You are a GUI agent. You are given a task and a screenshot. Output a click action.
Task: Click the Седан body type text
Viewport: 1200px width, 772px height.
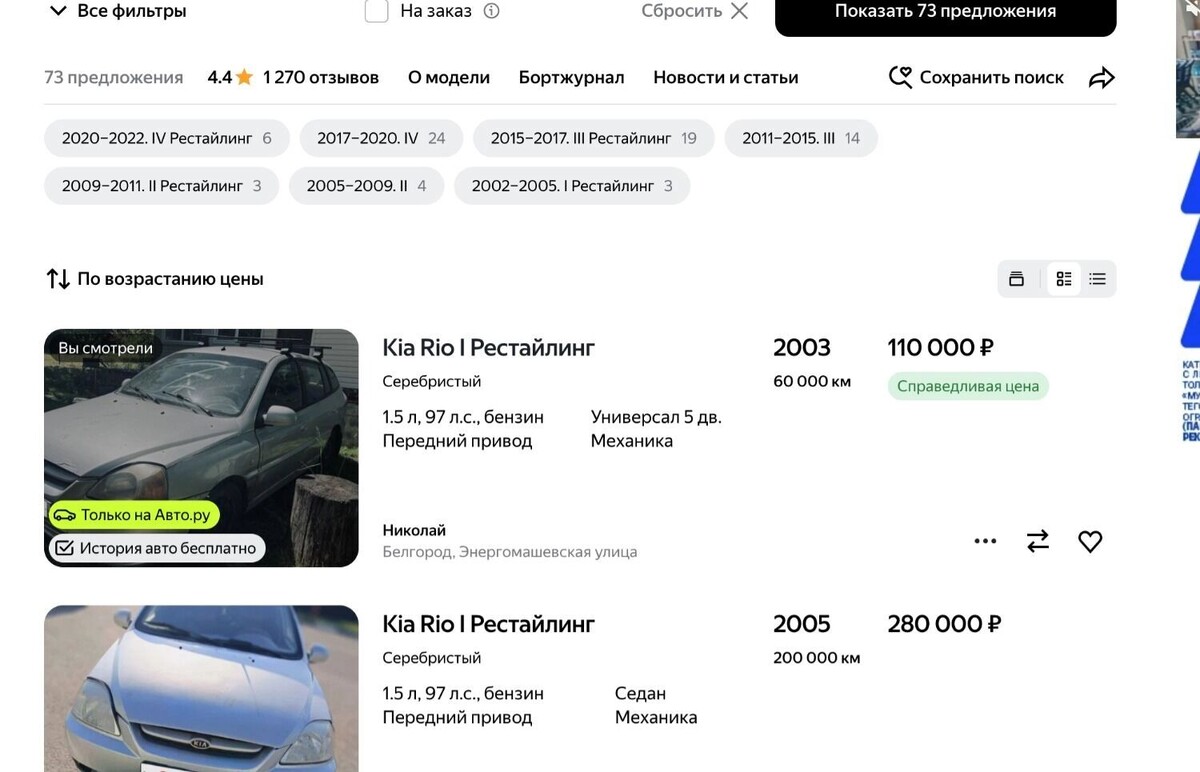[x=640, y=693]
